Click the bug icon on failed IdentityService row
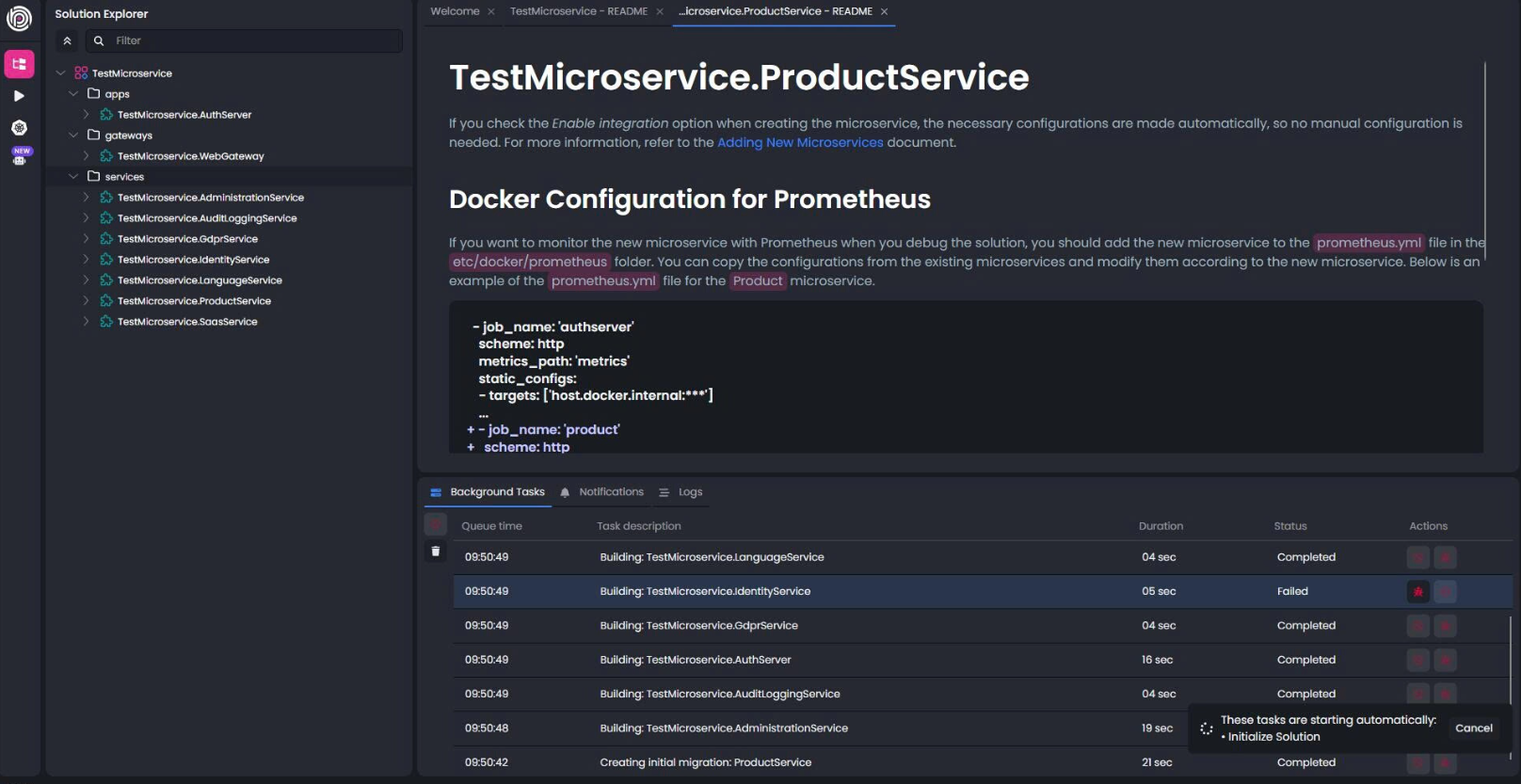 [1417, 592]
